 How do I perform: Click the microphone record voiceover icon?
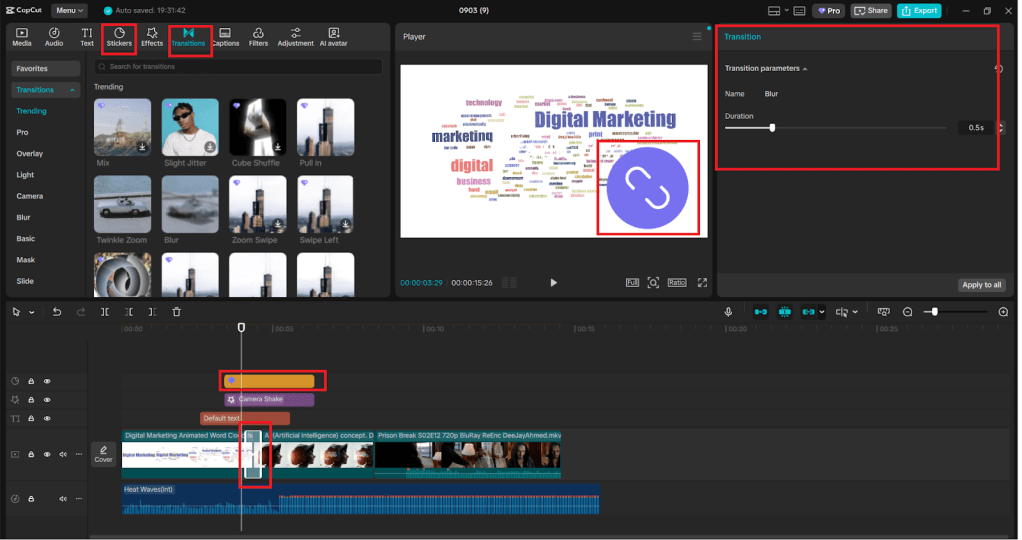coord(729,312)
